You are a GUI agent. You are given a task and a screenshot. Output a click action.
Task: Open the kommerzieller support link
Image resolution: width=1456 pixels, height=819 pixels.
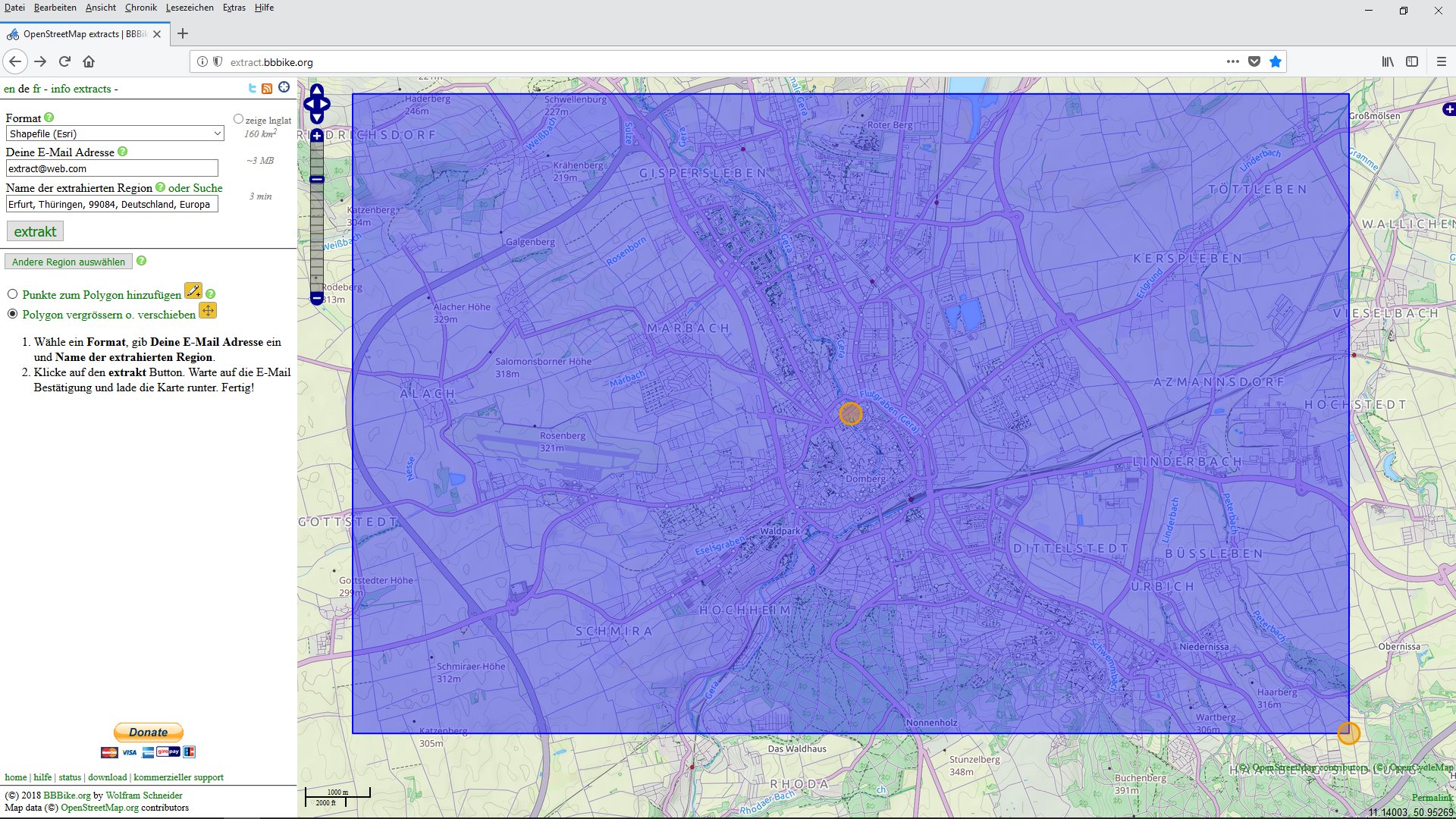pyautogui.click(x=179, y=777)
